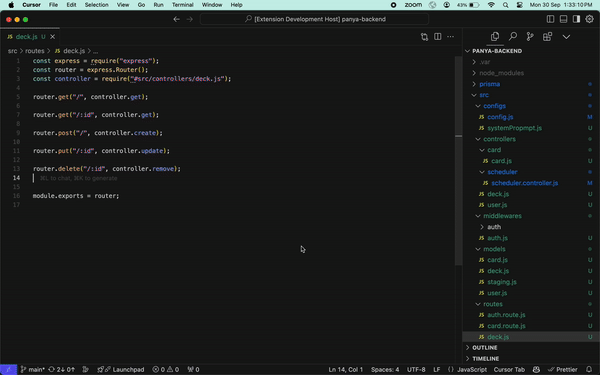The width and height of the screenshot is (600, 375).
Task: Open Cursor Tab status item
Action: point(509,370)
